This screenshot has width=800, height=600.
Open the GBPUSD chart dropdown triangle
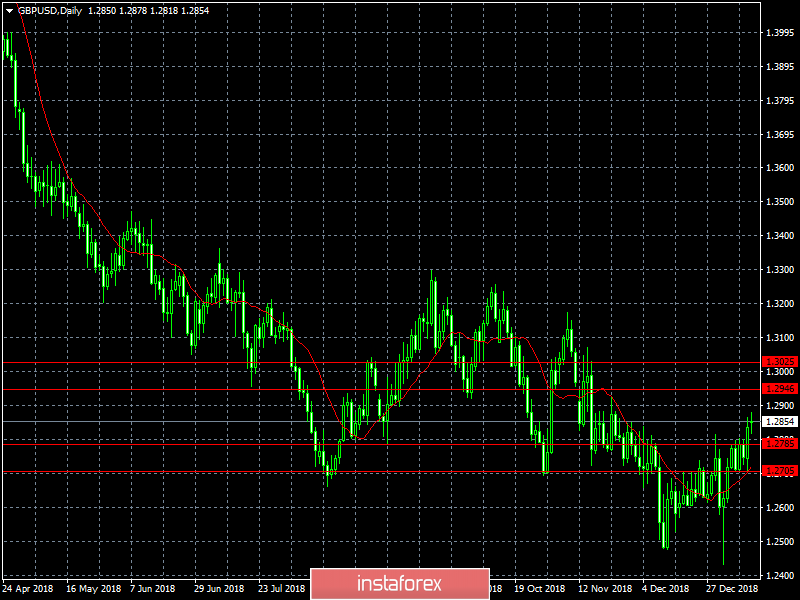coord(9,11)
